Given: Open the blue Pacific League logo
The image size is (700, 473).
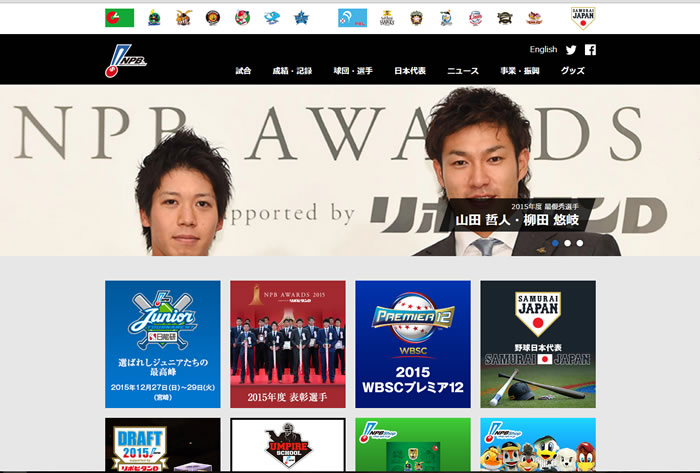Looking at the screenshot, I should pyautogui.click(x=352, y=18).
